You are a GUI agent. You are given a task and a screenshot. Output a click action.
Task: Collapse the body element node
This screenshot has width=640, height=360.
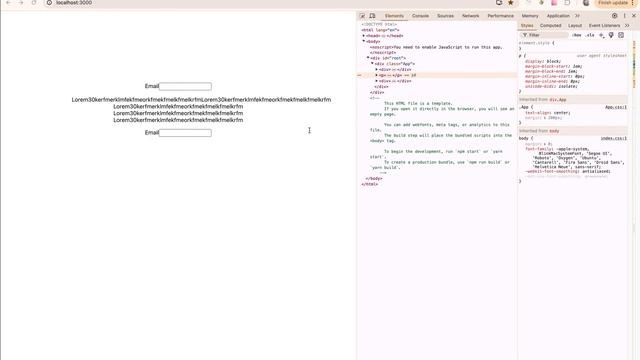(x=364, y=41)
